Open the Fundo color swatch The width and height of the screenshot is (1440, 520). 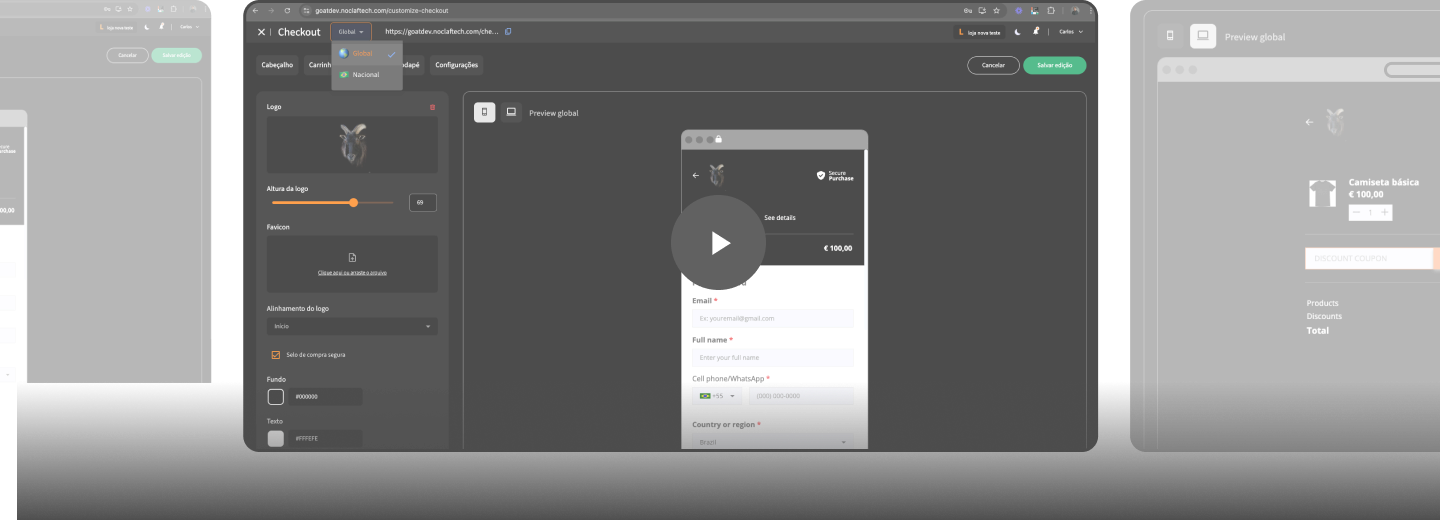pyautogui.click(x=276, y=397)
